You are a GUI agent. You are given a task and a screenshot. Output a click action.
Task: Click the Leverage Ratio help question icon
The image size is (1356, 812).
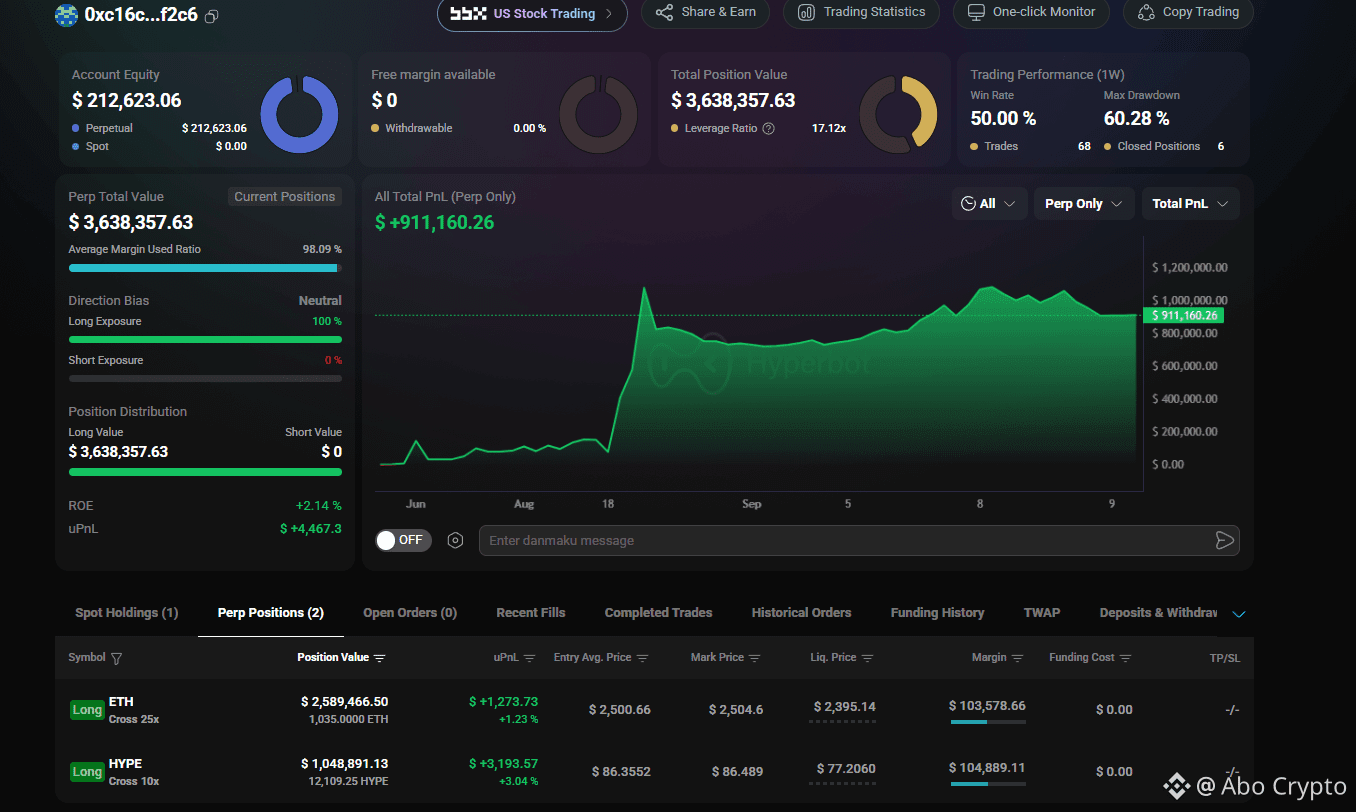tap(768, 128)
